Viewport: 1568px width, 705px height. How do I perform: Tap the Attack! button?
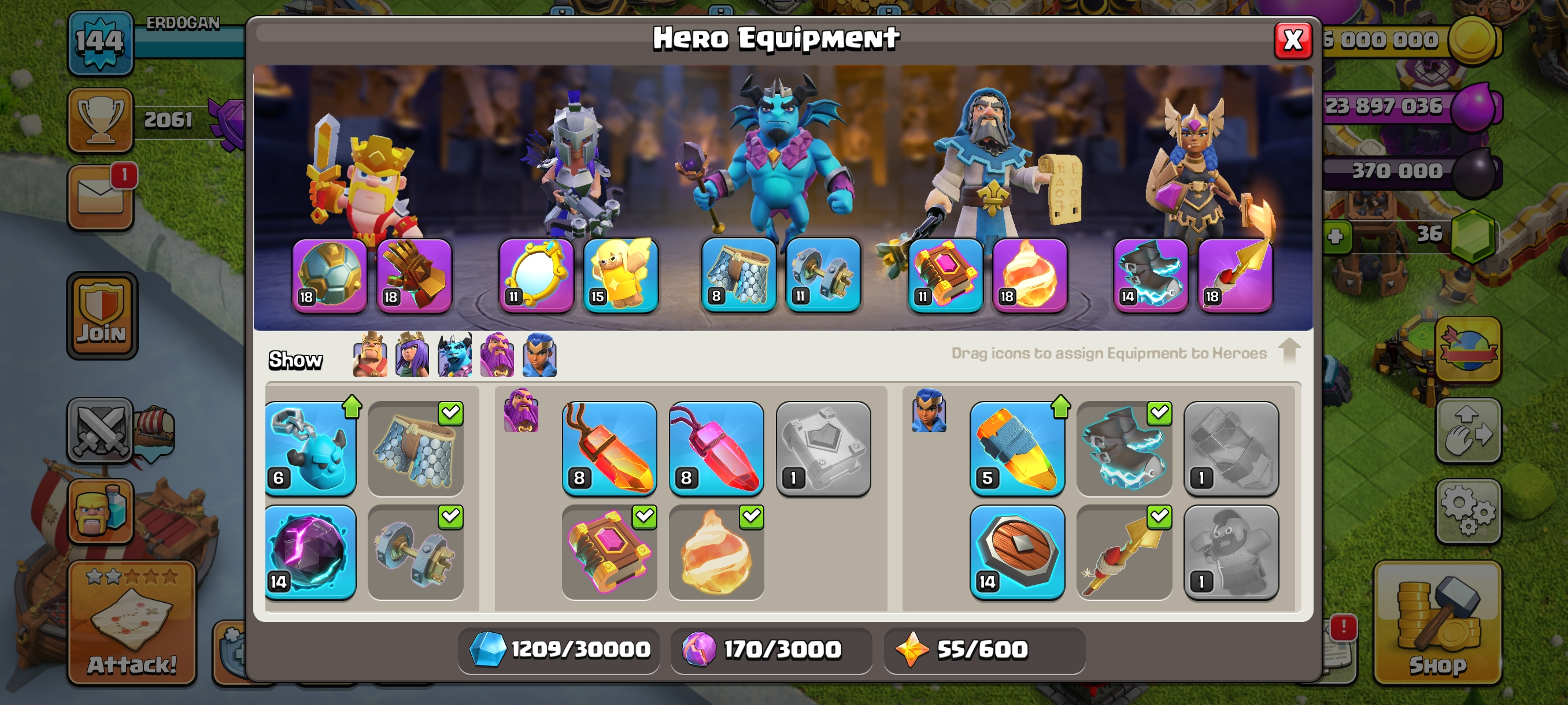[x=131, y=622]
